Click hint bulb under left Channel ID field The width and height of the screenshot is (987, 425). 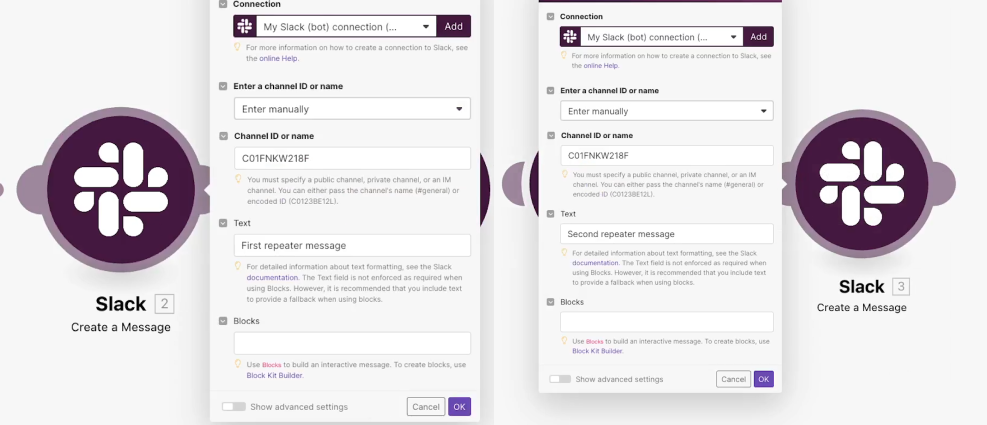pos(239,179)
